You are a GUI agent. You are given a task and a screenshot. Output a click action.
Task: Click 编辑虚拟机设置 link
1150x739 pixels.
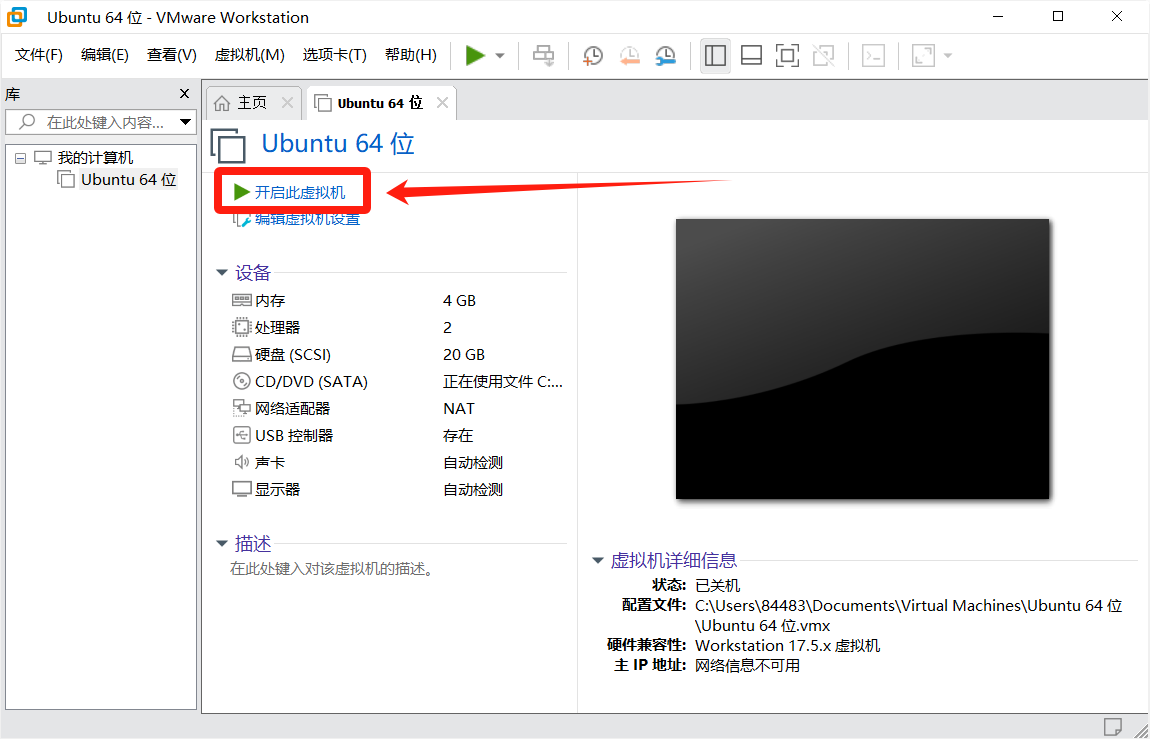click(306, 219)
